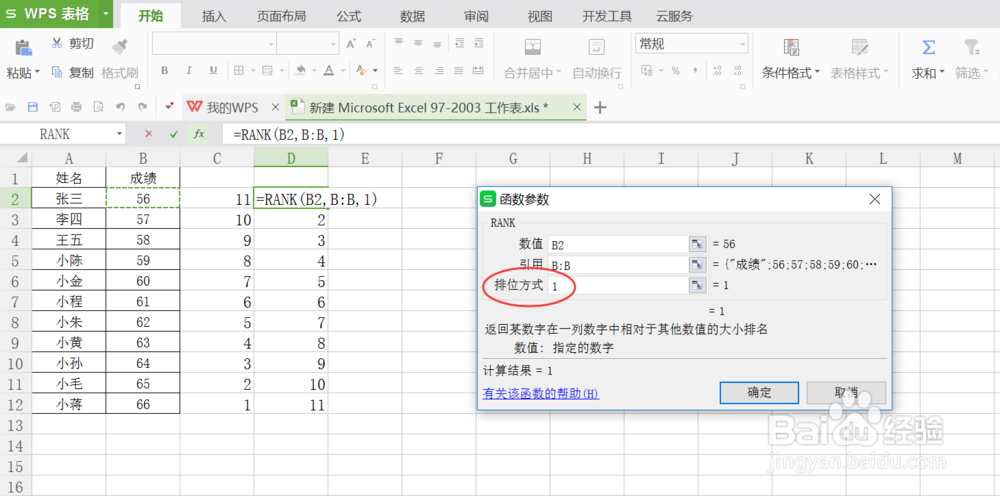Click the fx insert function icon

coord(199,134)
